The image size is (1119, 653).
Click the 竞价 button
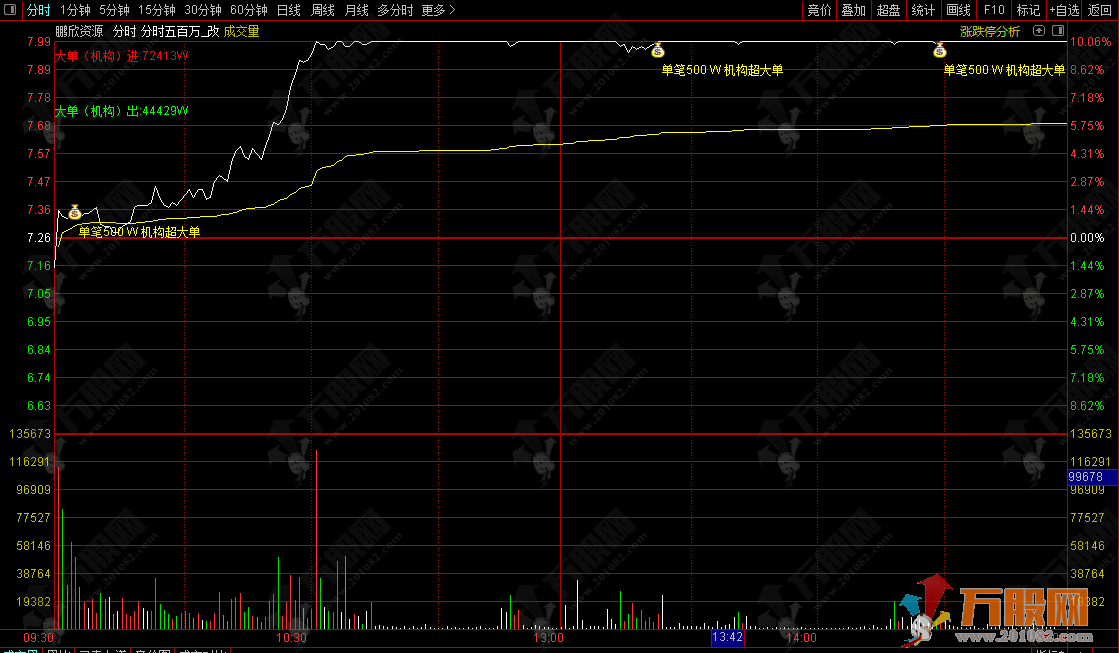click(819, 10)
